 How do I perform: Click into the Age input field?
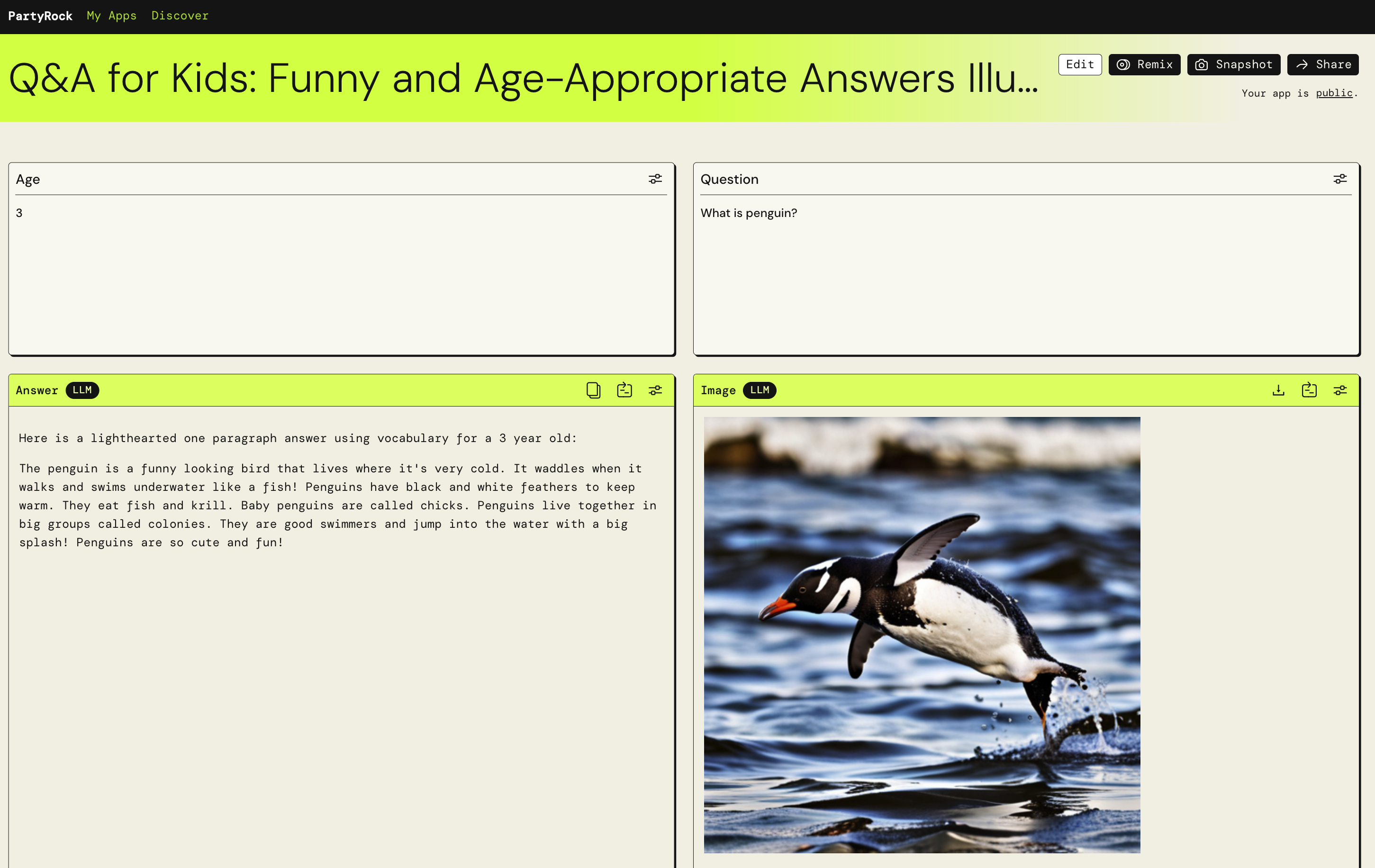(341, 274)
